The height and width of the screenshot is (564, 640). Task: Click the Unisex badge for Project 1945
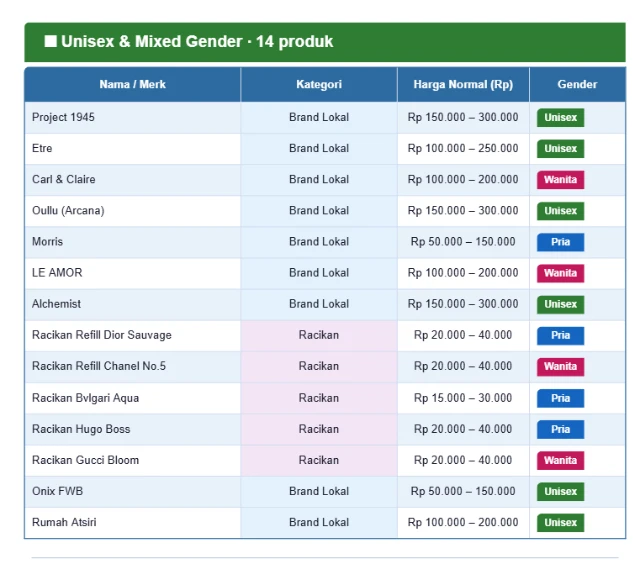point(560,118)
